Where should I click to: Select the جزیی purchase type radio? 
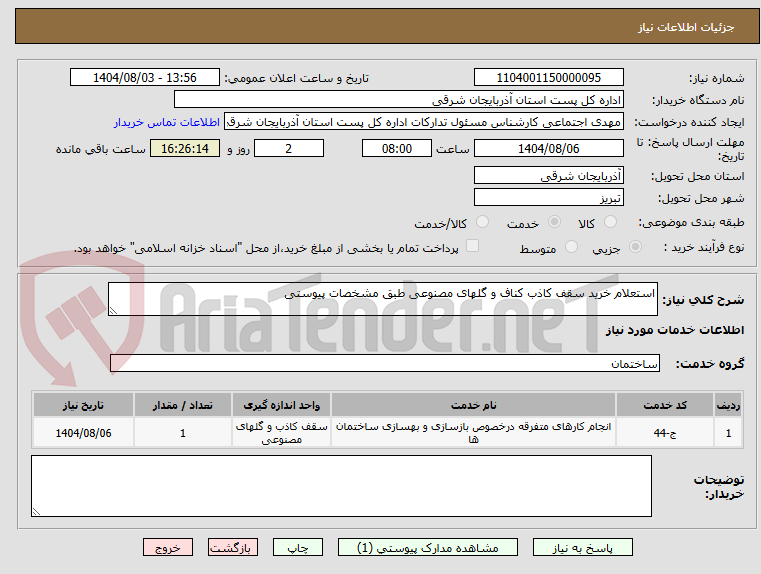(635, 247)
